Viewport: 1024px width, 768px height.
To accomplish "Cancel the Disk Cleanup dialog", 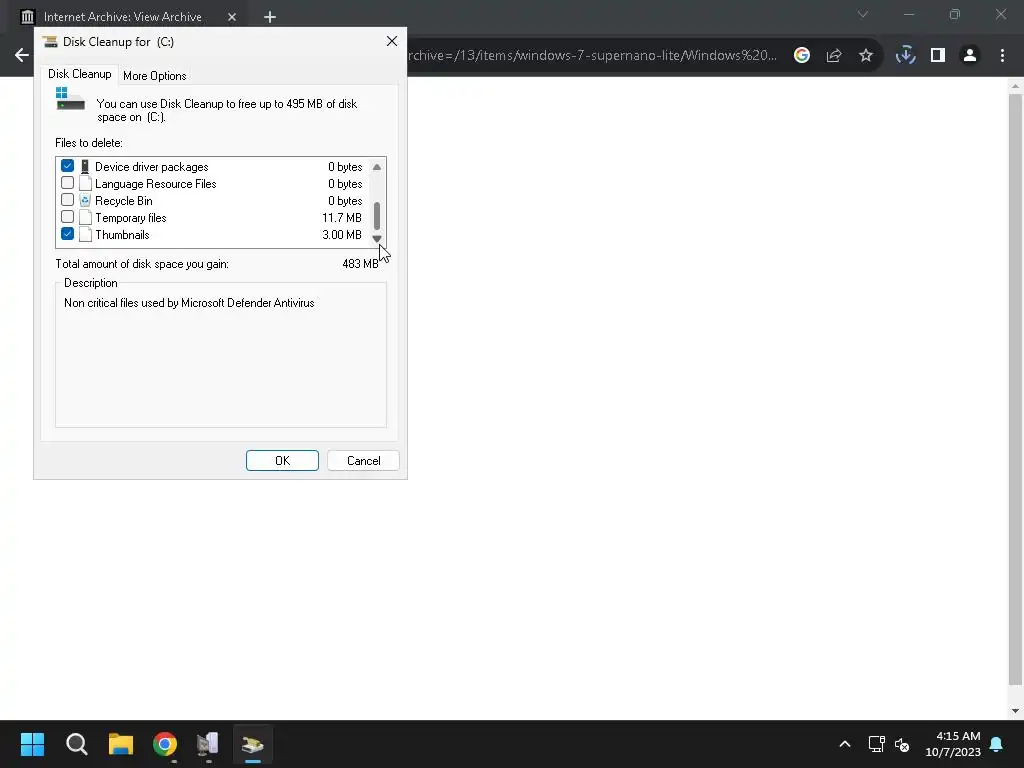I will (x=363, y=460).
